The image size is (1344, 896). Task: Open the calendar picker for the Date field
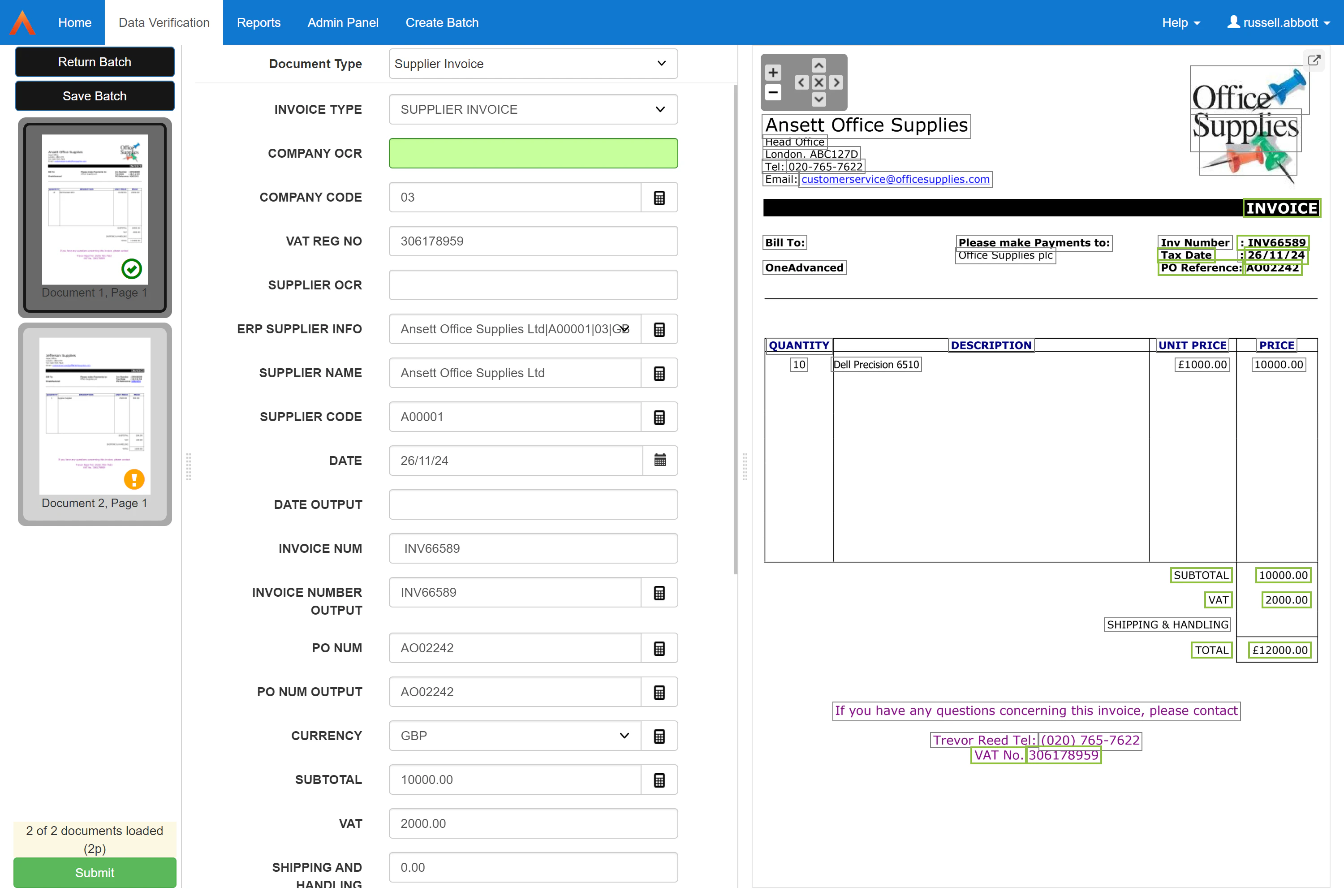point(659,461)
